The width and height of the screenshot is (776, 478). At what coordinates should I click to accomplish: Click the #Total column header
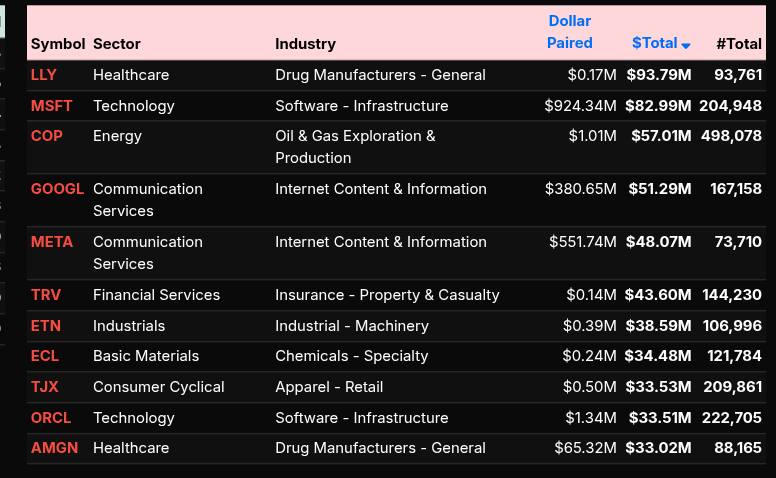tap(738, 44)
